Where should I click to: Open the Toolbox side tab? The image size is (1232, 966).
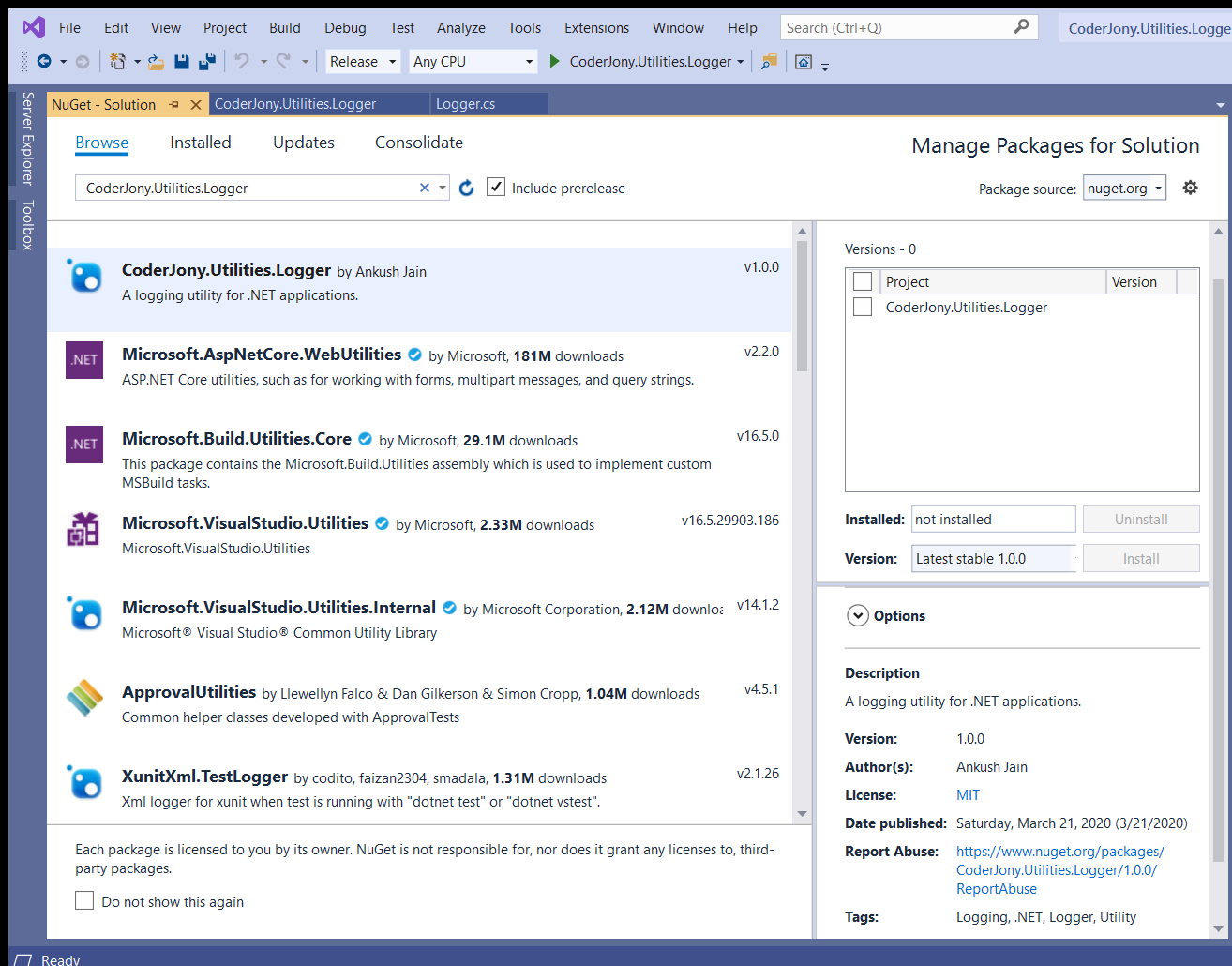coord(27,224)
